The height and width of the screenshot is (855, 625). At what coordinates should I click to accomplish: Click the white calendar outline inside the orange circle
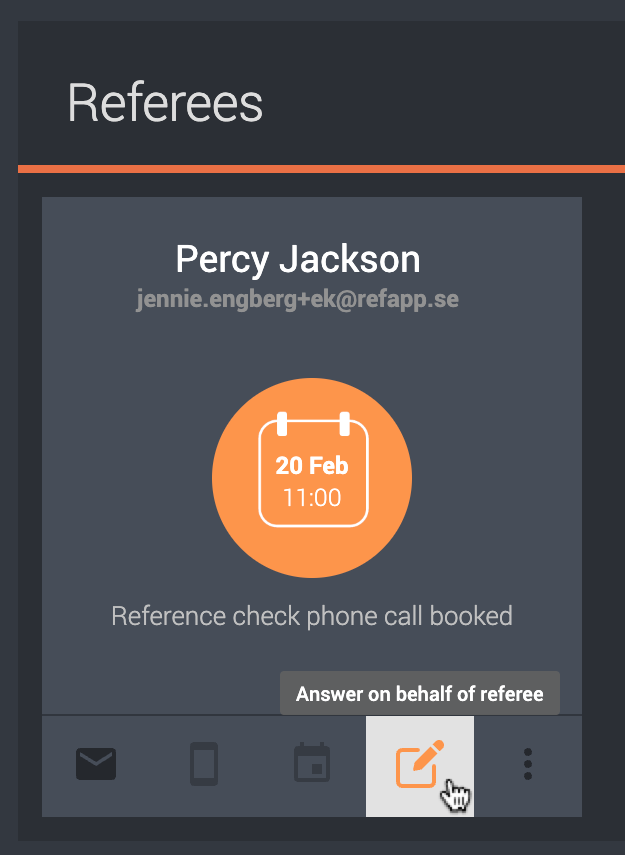pyautogui.click(x=314, y=470)
